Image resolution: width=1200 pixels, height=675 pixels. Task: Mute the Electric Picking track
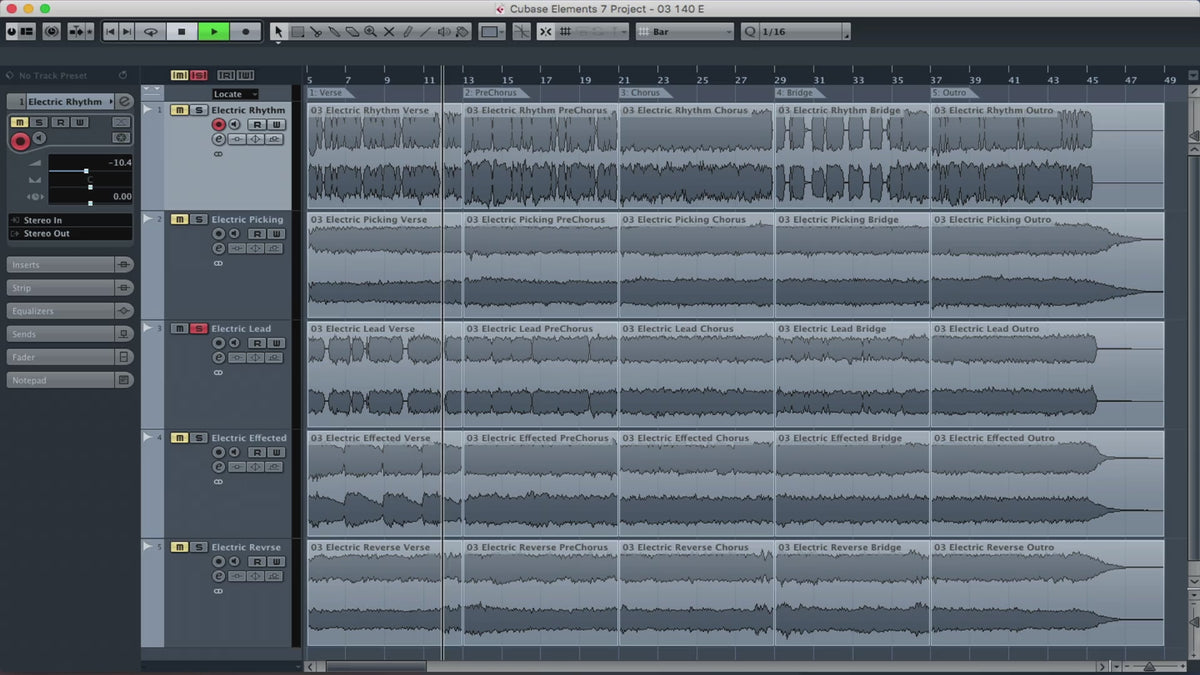[x=179, y=220]
